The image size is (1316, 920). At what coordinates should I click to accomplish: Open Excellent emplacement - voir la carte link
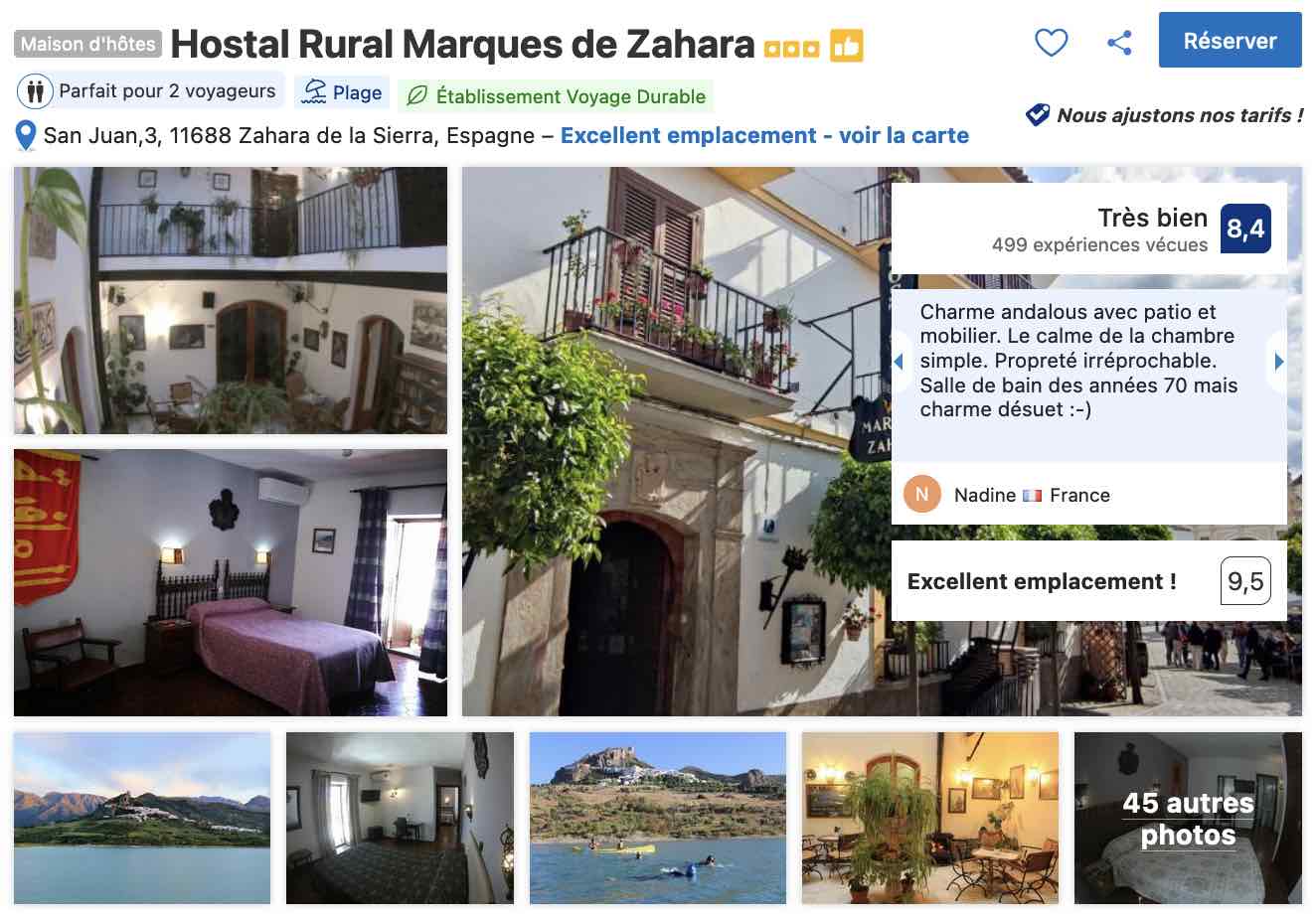[x=764, y=135]
